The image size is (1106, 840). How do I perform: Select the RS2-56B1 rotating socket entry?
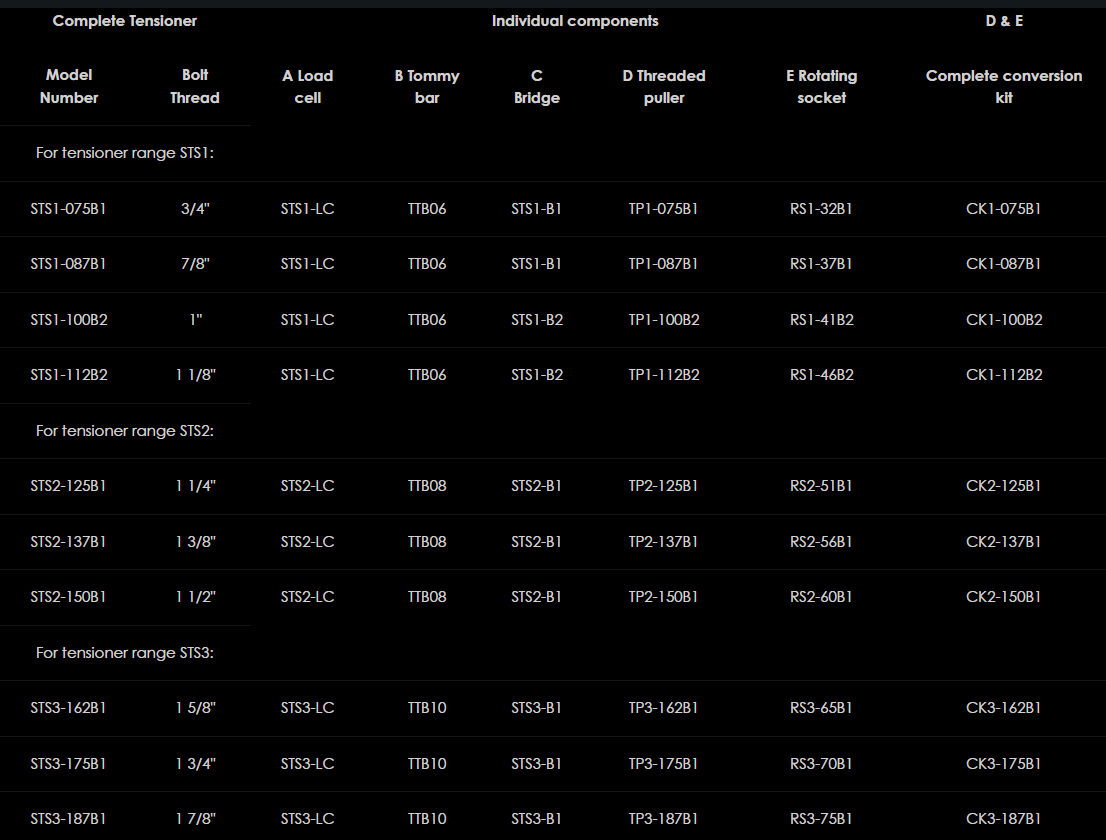click(821, 542)
